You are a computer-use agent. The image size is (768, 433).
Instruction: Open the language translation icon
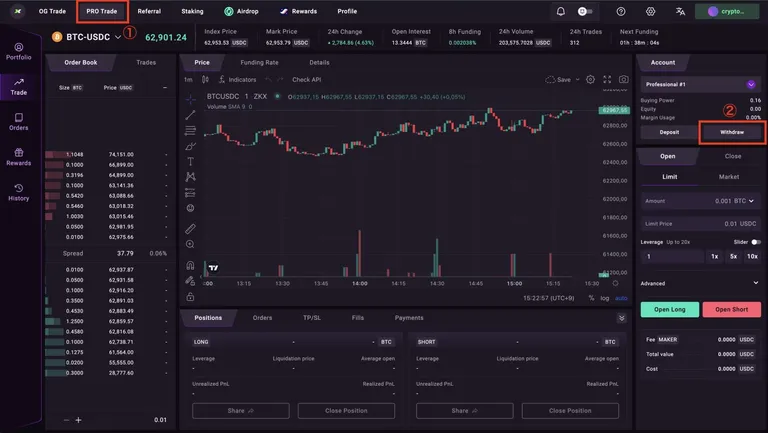tap(680, 11)
